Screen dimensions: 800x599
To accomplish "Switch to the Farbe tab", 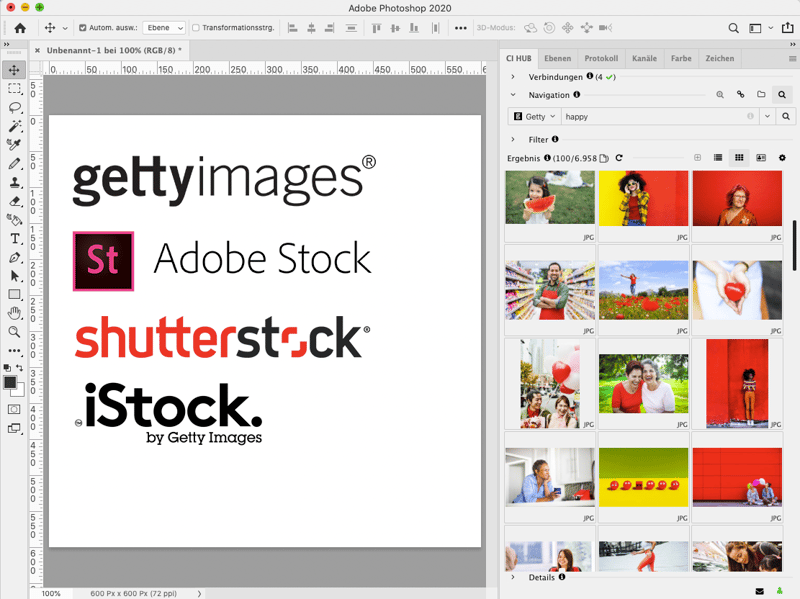I will 681,58.
